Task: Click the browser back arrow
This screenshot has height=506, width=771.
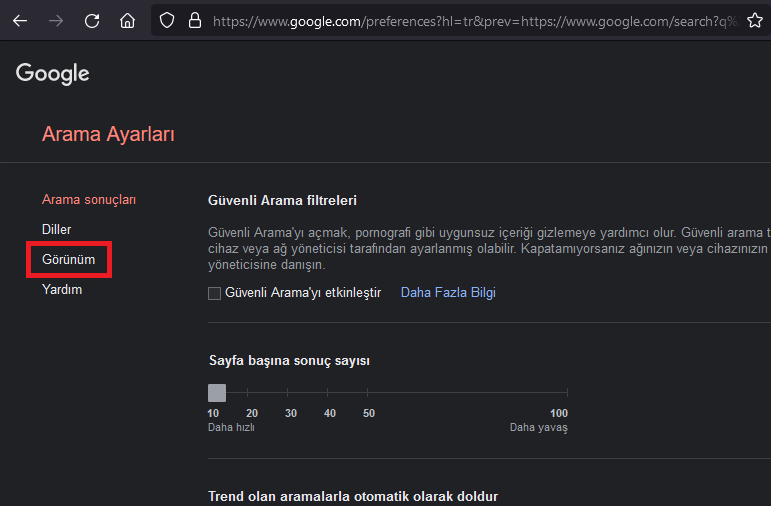Action: [20, 20]
